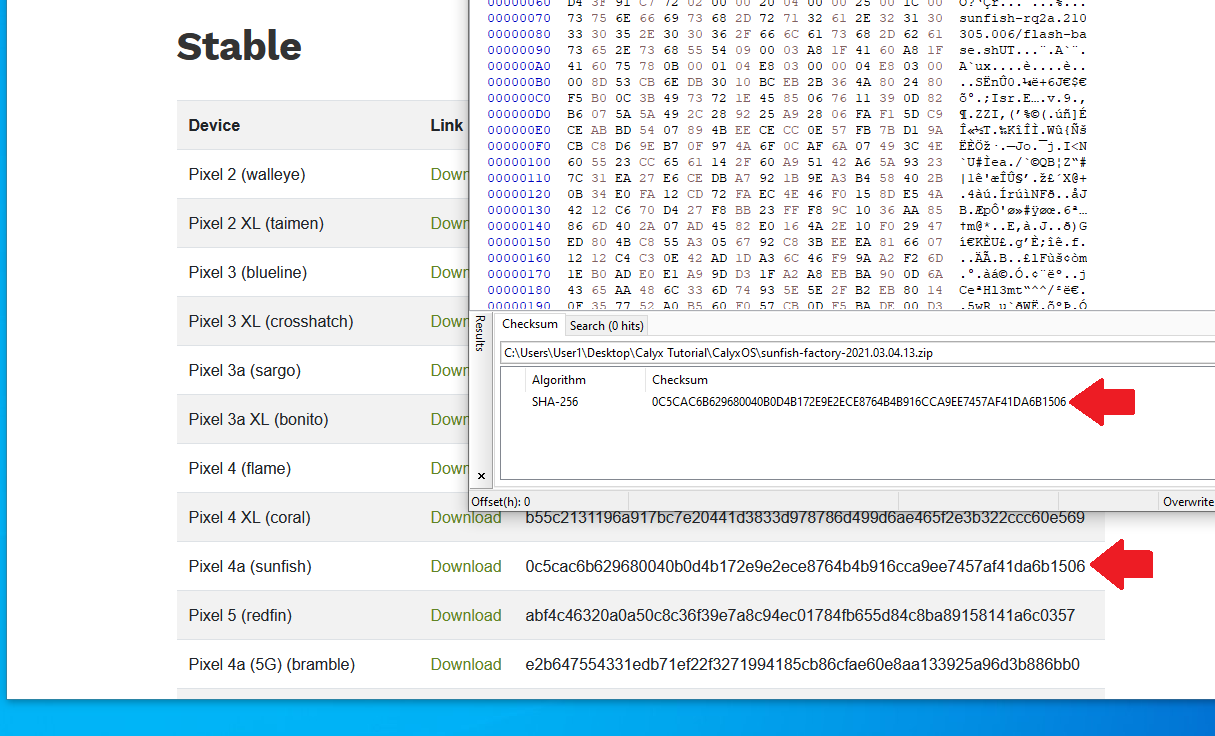The image size is (1215, 736).
Task: Click the Checksum column header
Action: coord(680,380)
